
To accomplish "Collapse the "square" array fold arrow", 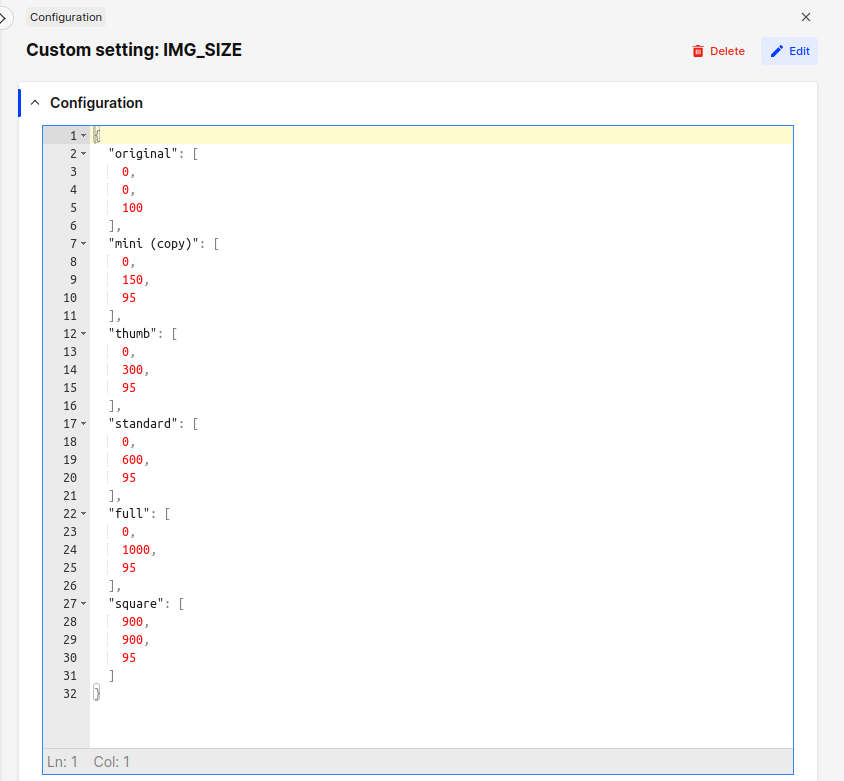I will coord(83,604).
